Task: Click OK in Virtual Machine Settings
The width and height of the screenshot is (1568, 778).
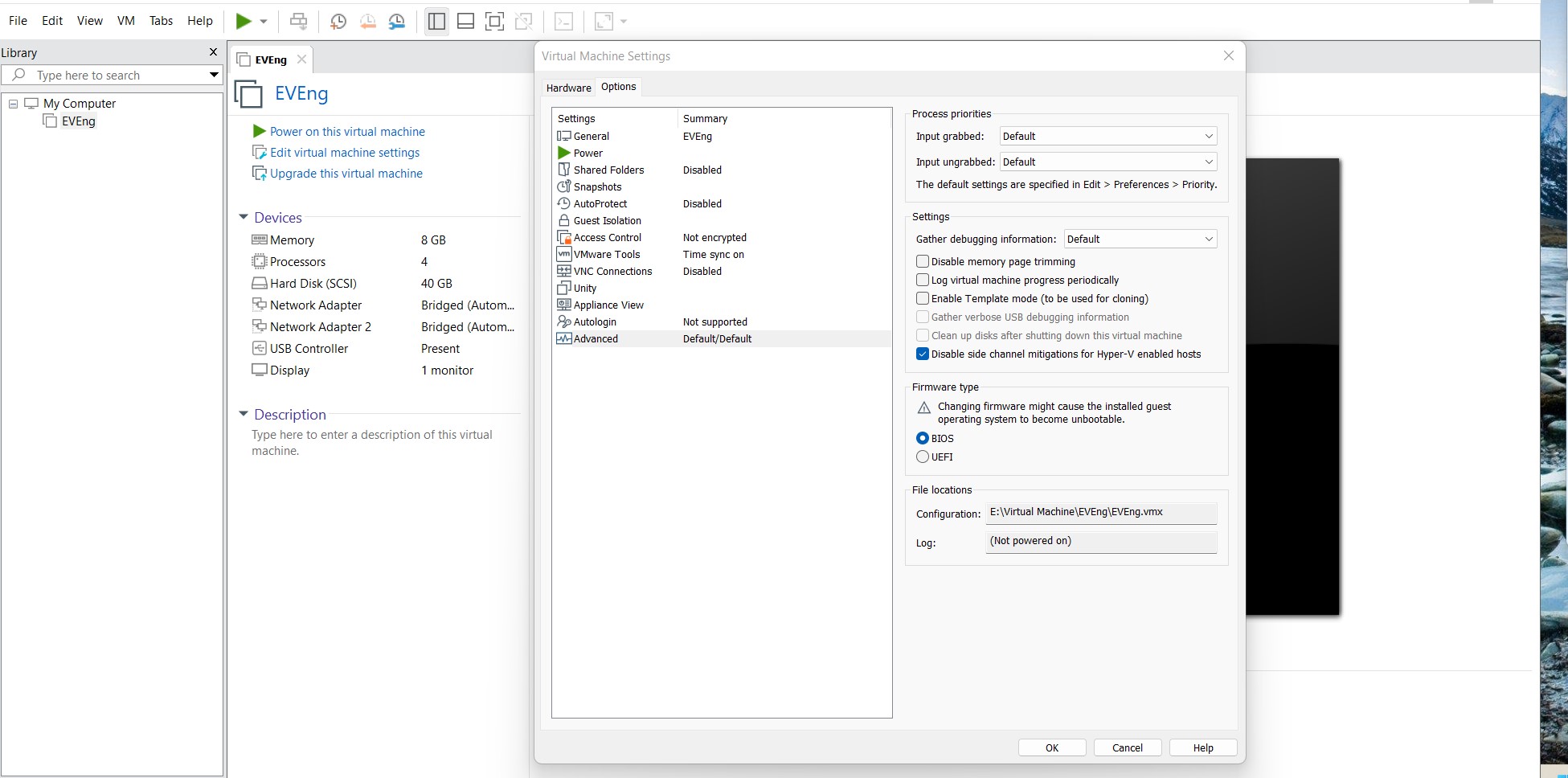Action: click(1052, 747)
